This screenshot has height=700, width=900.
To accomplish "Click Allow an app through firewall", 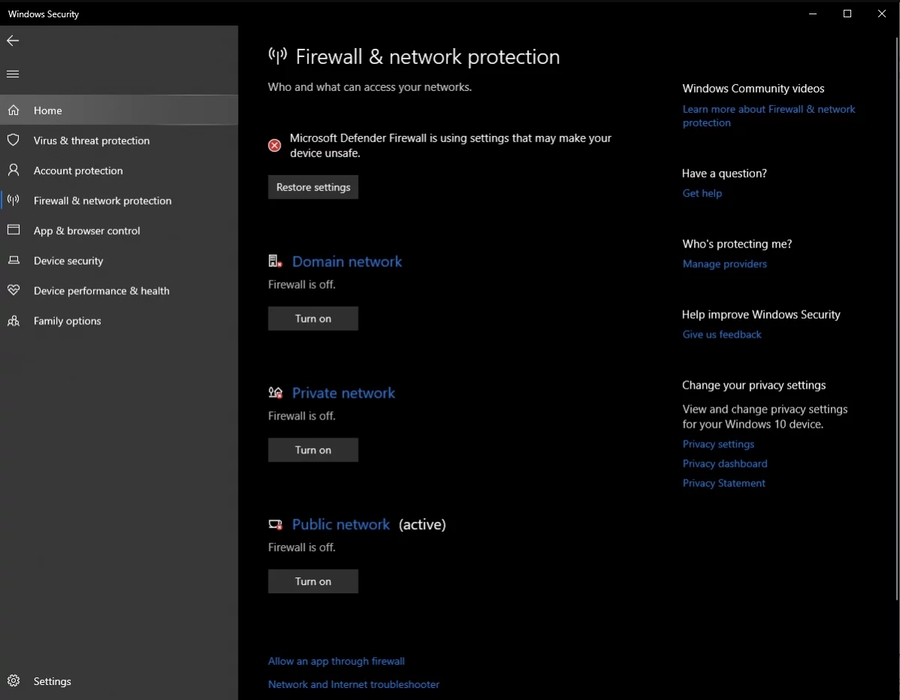I will 336,661.
